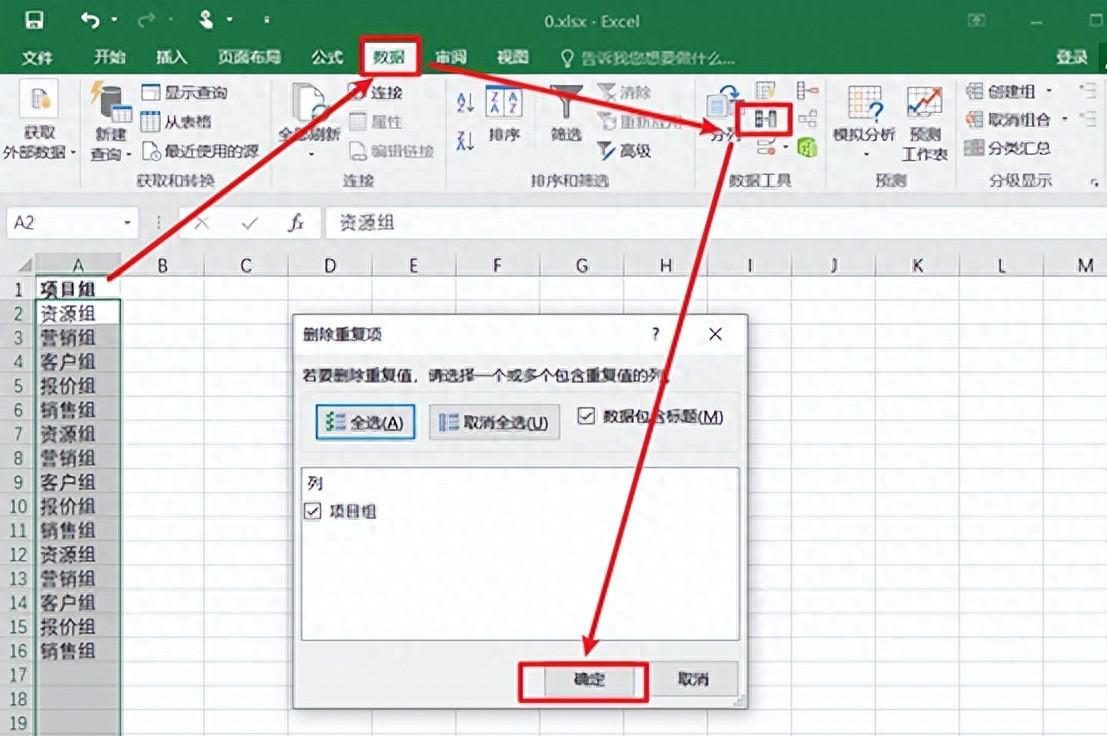Toggle the 数据包含标题(M) checkbox
This screenshot has height=736, width=1107.
coord(585,416)
